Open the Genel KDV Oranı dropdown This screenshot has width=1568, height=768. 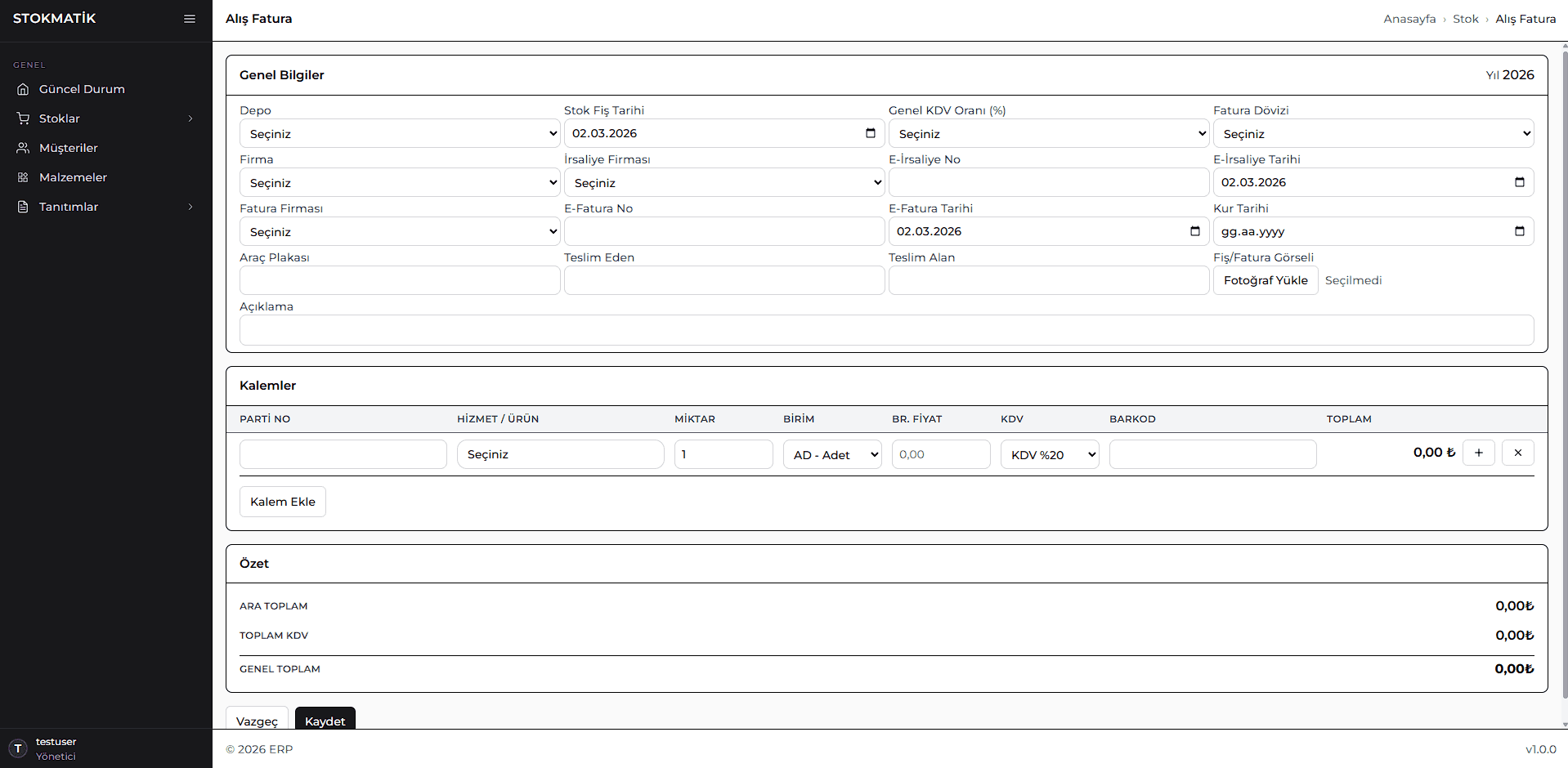tap(1048, 134)
